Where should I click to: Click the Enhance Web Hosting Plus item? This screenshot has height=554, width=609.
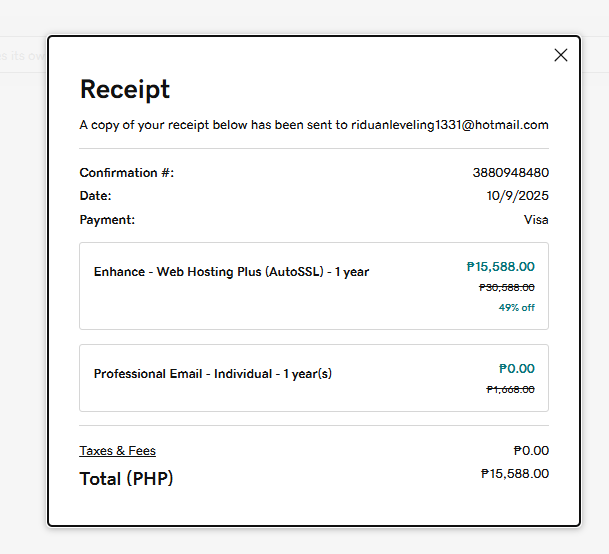pyautogui.click(x=231, y=272)
